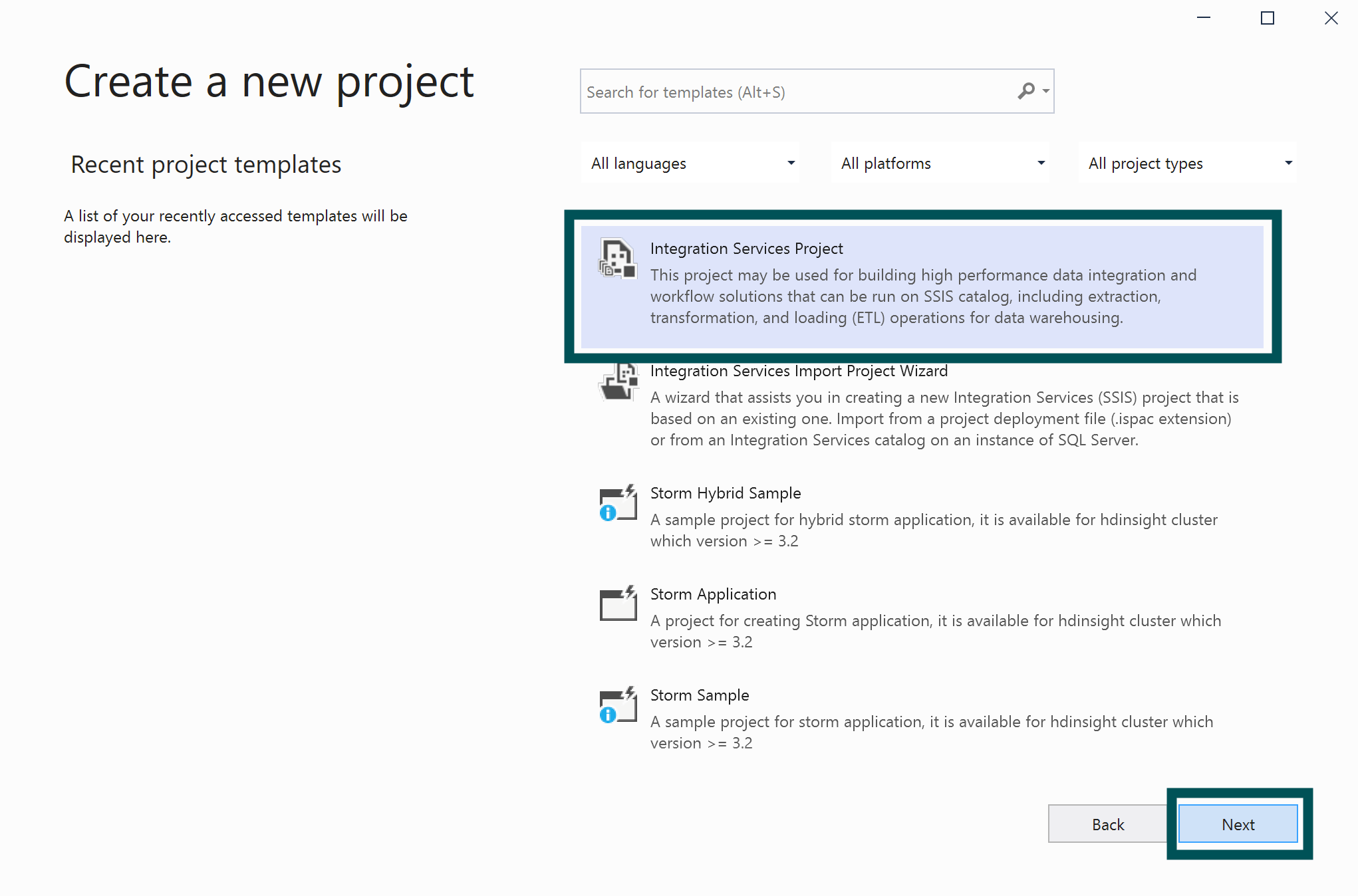The width and height of the screenshot is (1358, 896).
Task: Open the search options dropdown arrow
Action: 1046,91
